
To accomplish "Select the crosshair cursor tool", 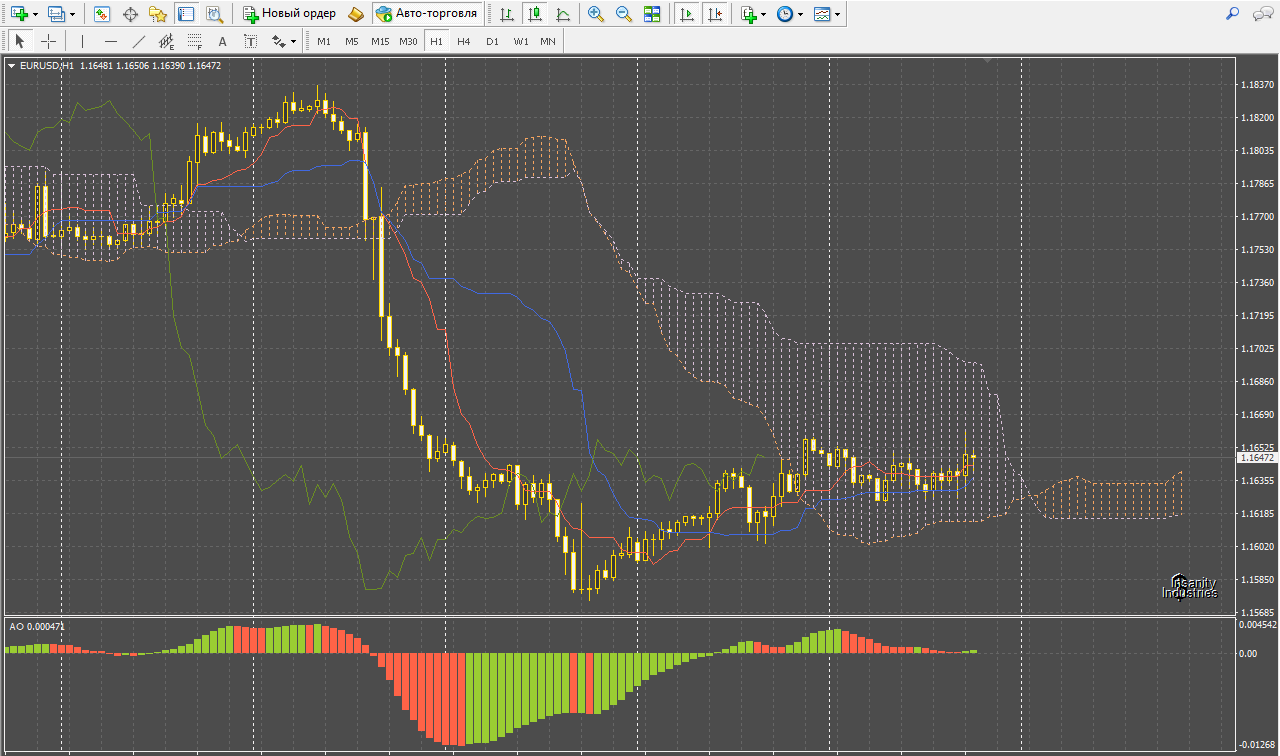I will [47, 41].
